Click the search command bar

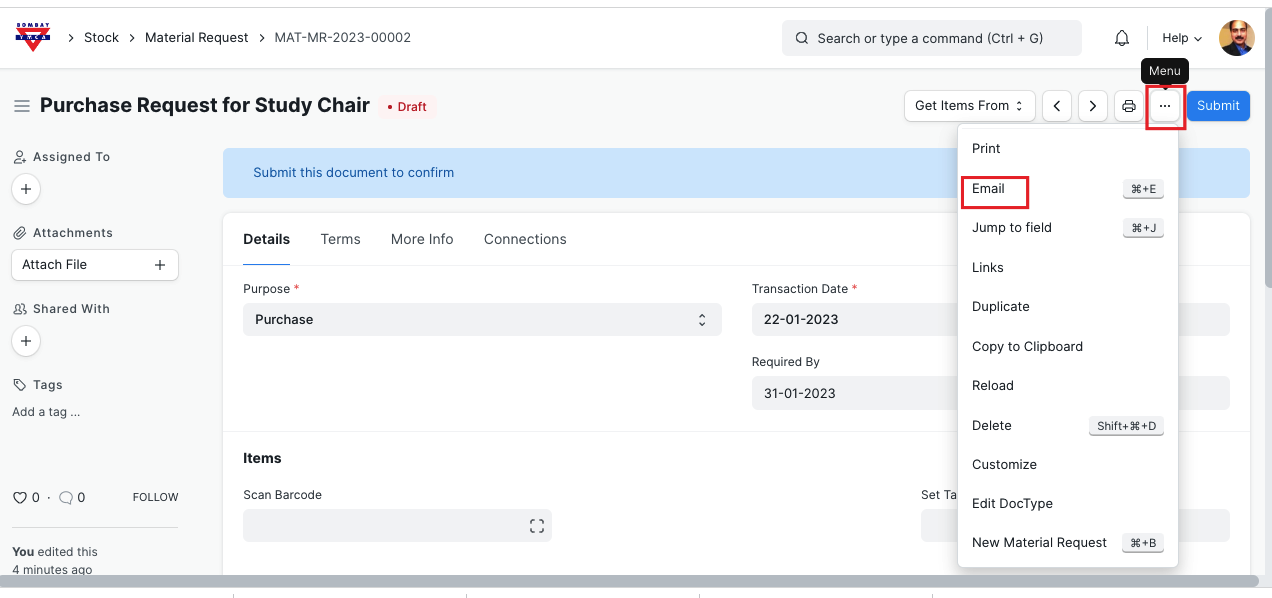click(931, 38)
